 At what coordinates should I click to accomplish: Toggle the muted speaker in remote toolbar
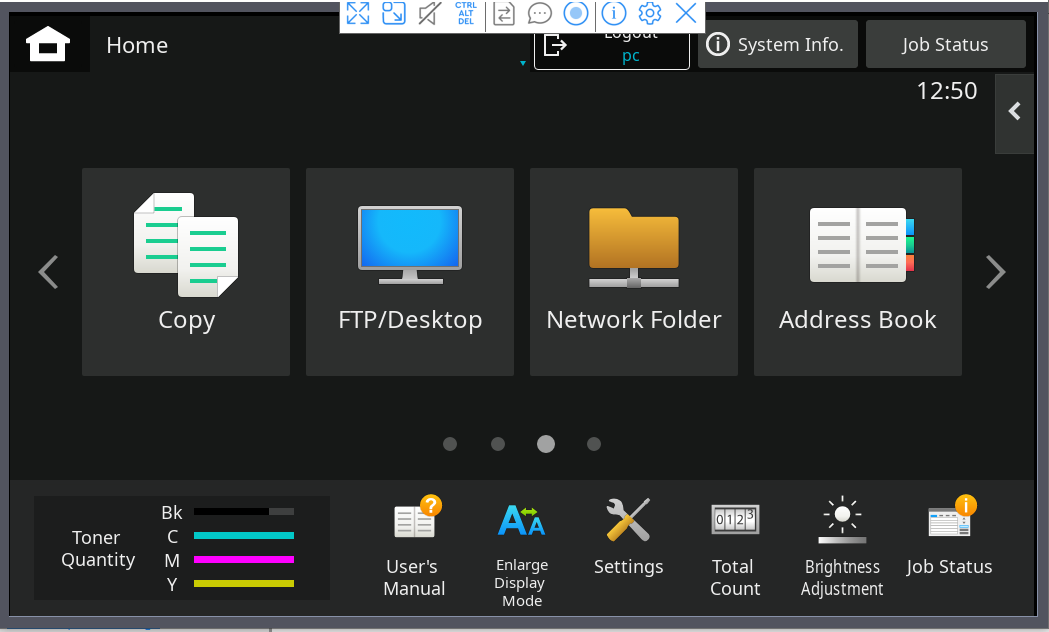tap(430, 13)
